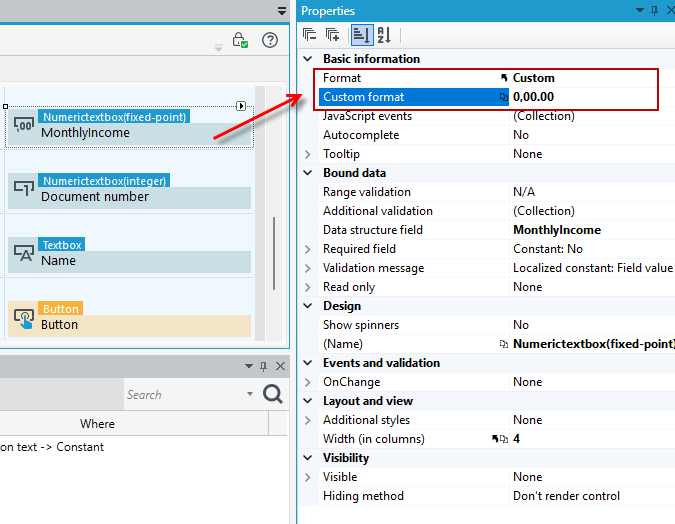Click the Custom value of Format
This screenshot has width=675, height=524.
tap(533, 78)
